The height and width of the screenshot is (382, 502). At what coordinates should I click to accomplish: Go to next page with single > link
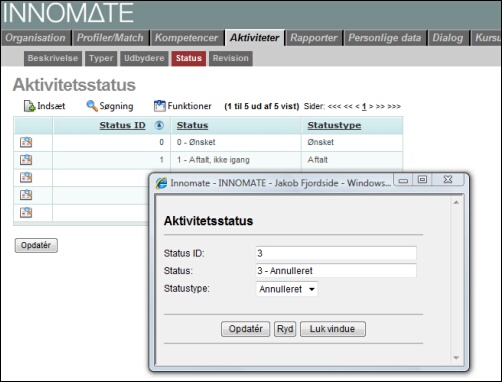tap(371, 107)
